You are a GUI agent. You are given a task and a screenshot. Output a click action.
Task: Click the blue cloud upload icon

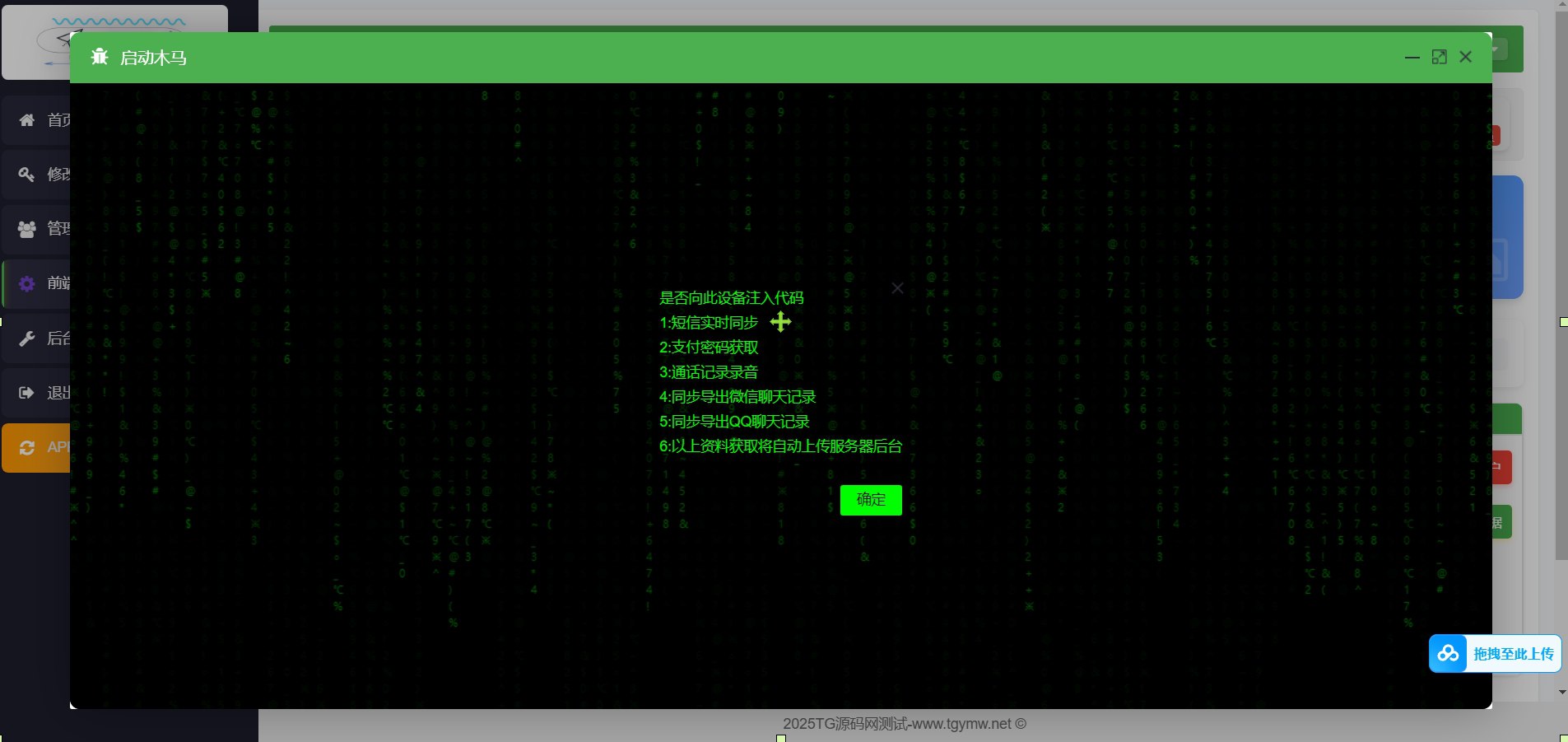[x=1448, y=654]
